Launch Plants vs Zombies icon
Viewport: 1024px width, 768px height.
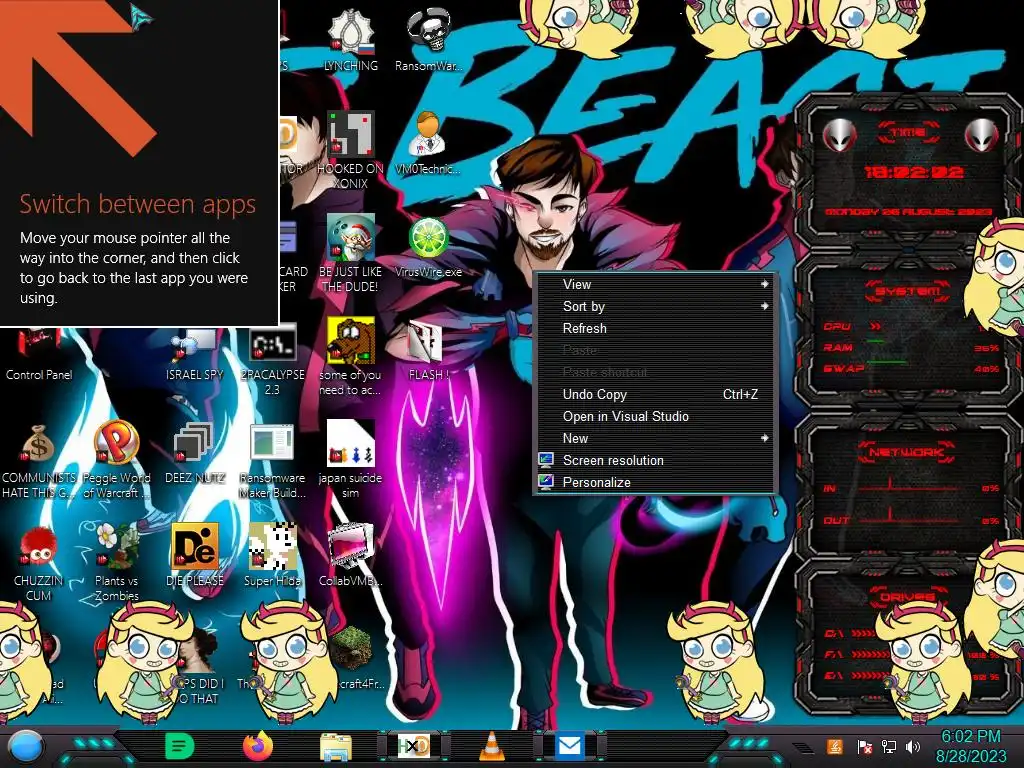[116, 563]
